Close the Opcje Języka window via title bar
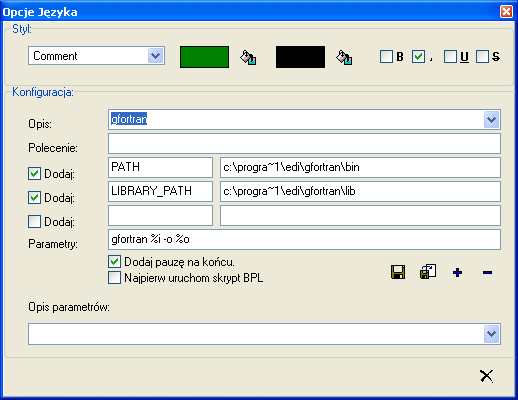The image size is (518, 400). 506,12
